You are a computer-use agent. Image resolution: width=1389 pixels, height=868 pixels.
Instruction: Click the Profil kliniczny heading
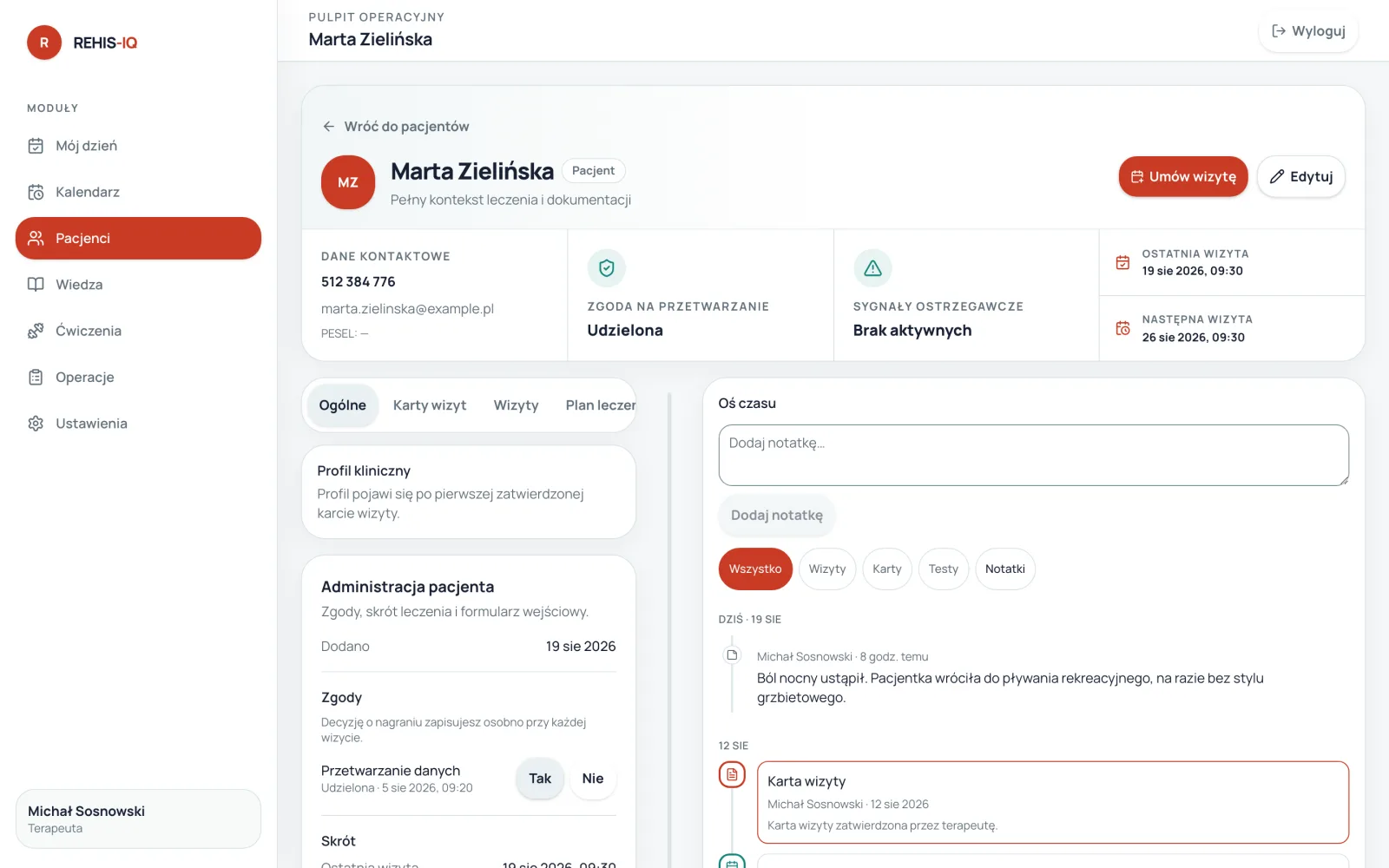coord(364,470)
